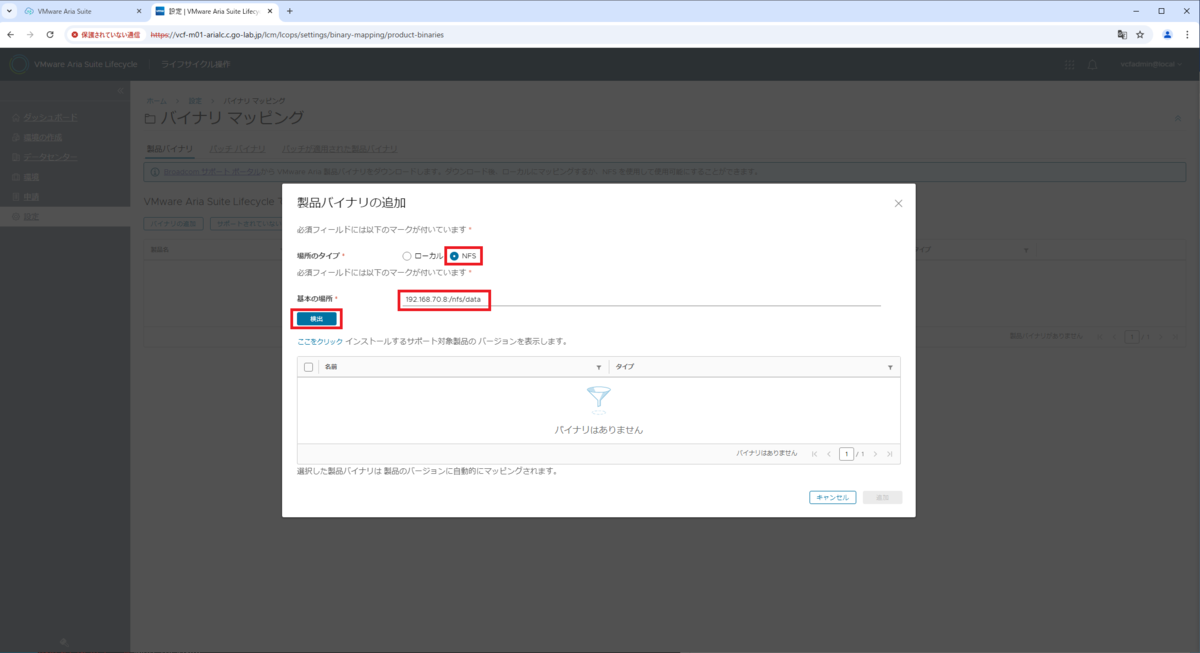Image resolution: width=1200 pixels, height=653 pixels.
Task: Click the 追加 button in the dialog
Action: pos(882,497)
